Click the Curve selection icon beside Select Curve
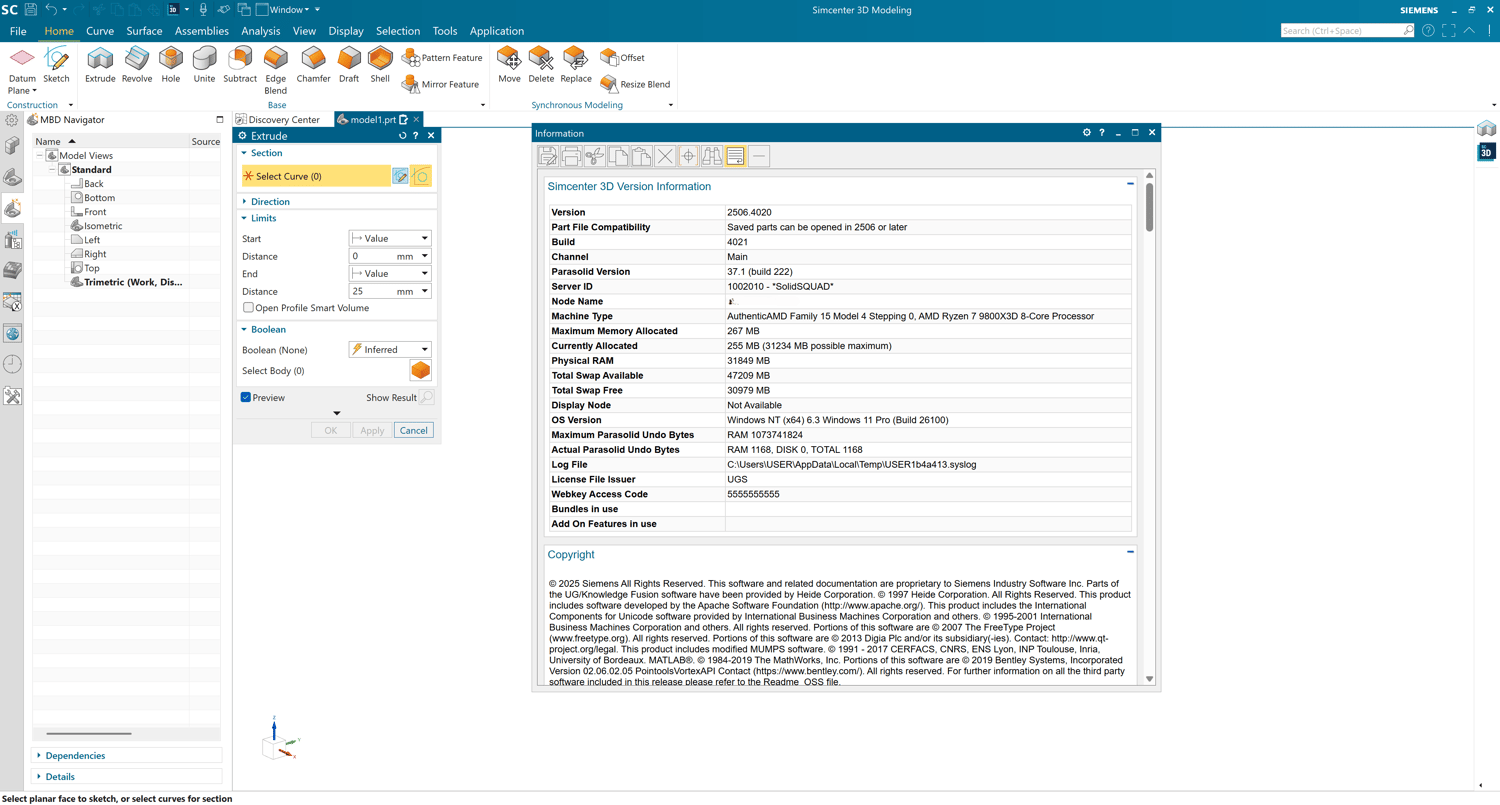This screenshot has height=805, width=1500. [421, 176]
